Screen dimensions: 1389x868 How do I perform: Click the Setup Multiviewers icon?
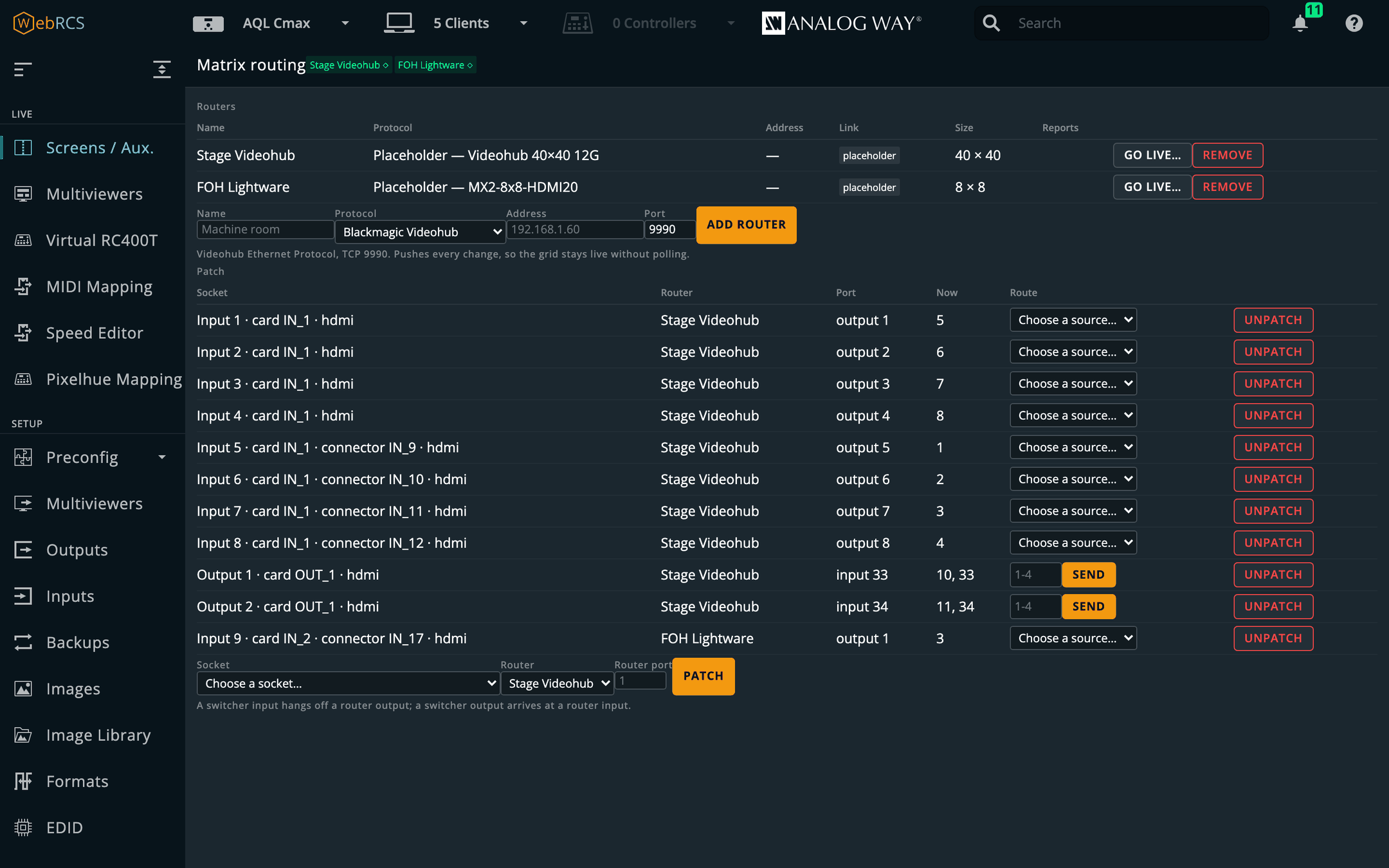coord(23,503)
